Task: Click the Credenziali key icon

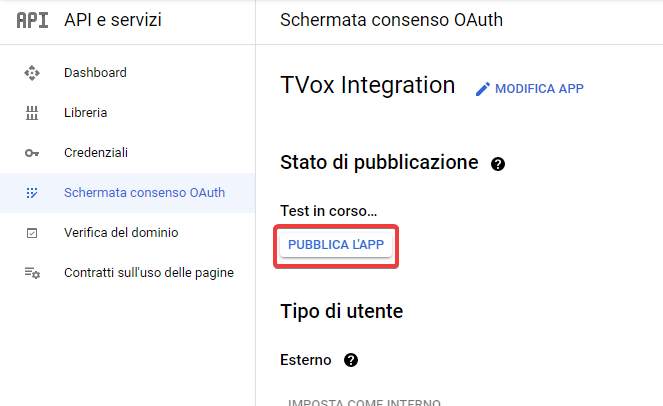Action: (x=32, y=153)
